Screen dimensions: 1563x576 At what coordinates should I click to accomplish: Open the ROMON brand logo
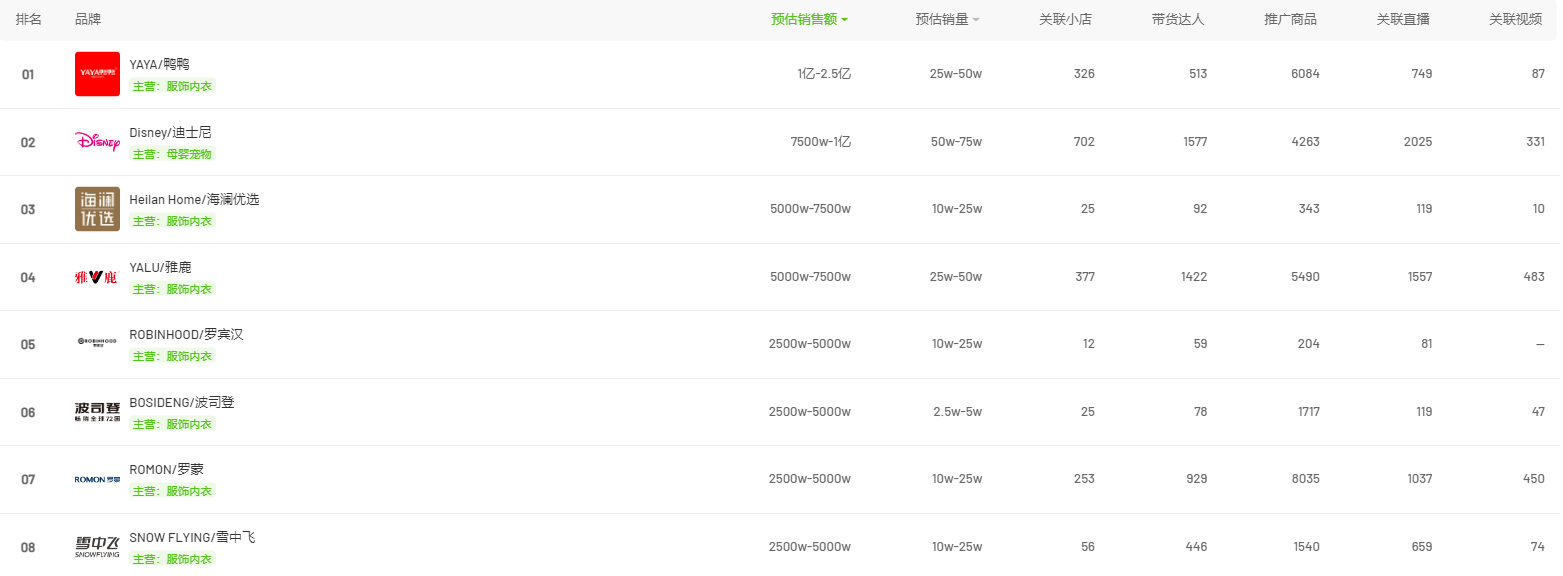(97, 479)
